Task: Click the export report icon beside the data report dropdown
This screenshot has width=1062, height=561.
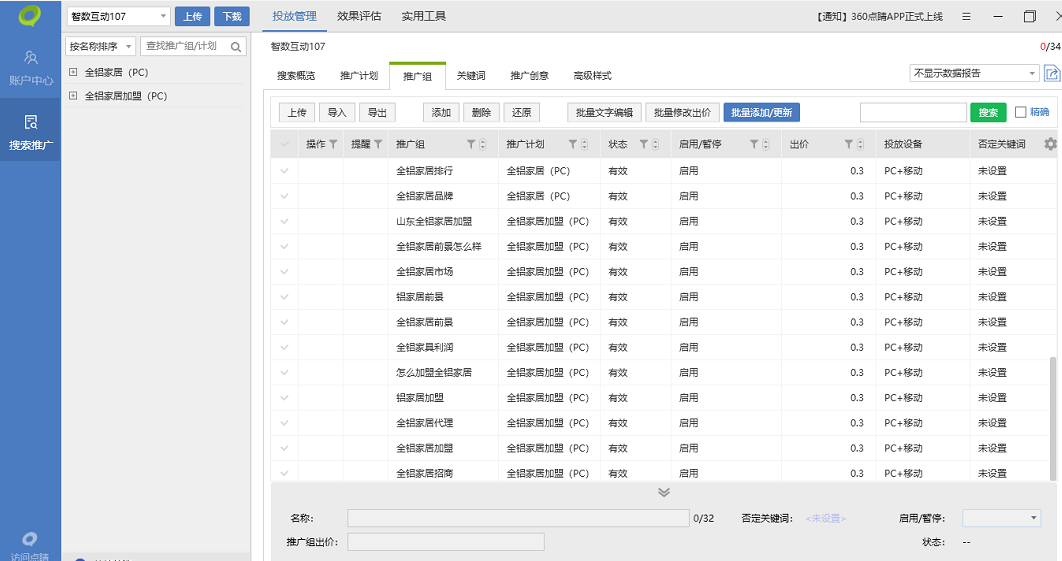Action: [x=1051, y=73]
